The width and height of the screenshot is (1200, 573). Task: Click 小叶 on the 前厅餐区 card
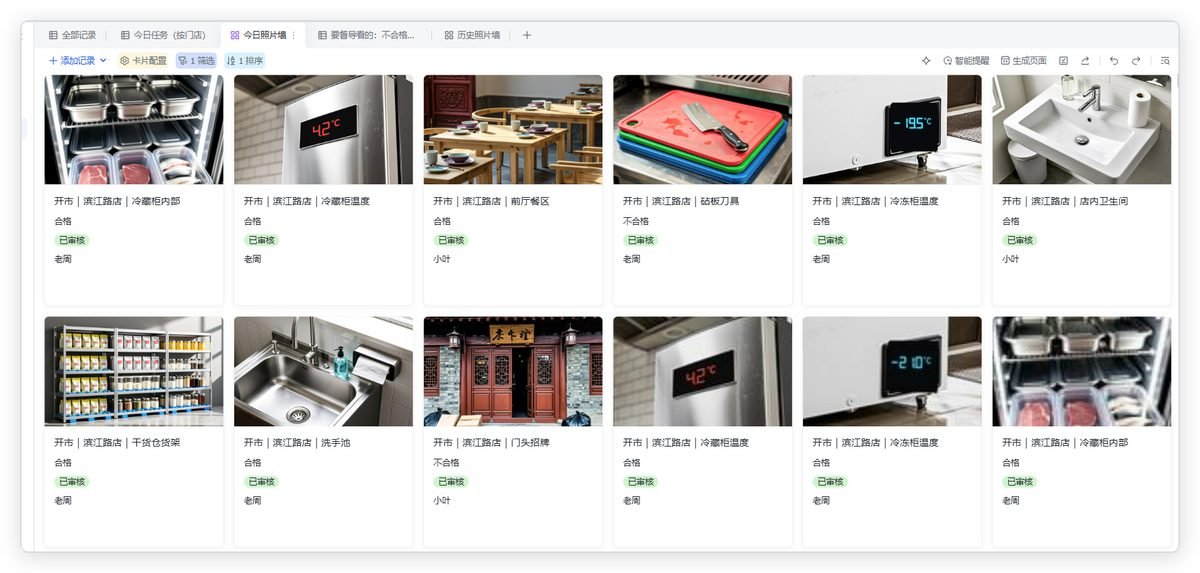click(x=442, y=259)
